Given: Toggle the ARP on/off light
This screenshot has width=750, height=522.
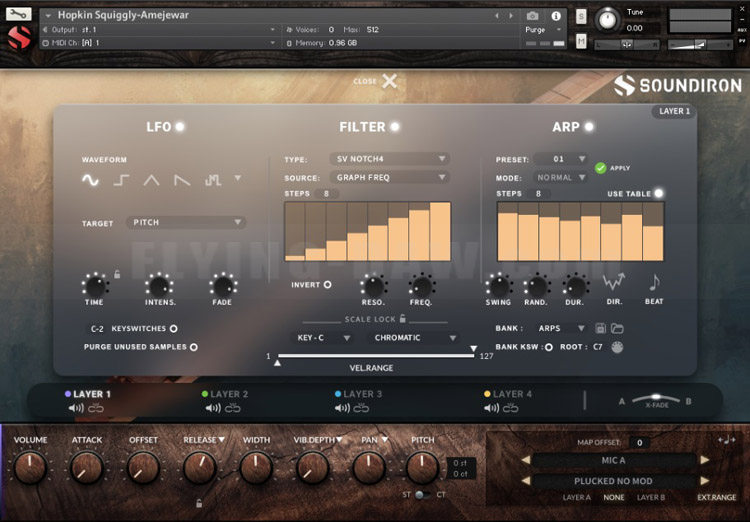Looking at the screenshot, I should pyautogui.click(x=589, y=127).
